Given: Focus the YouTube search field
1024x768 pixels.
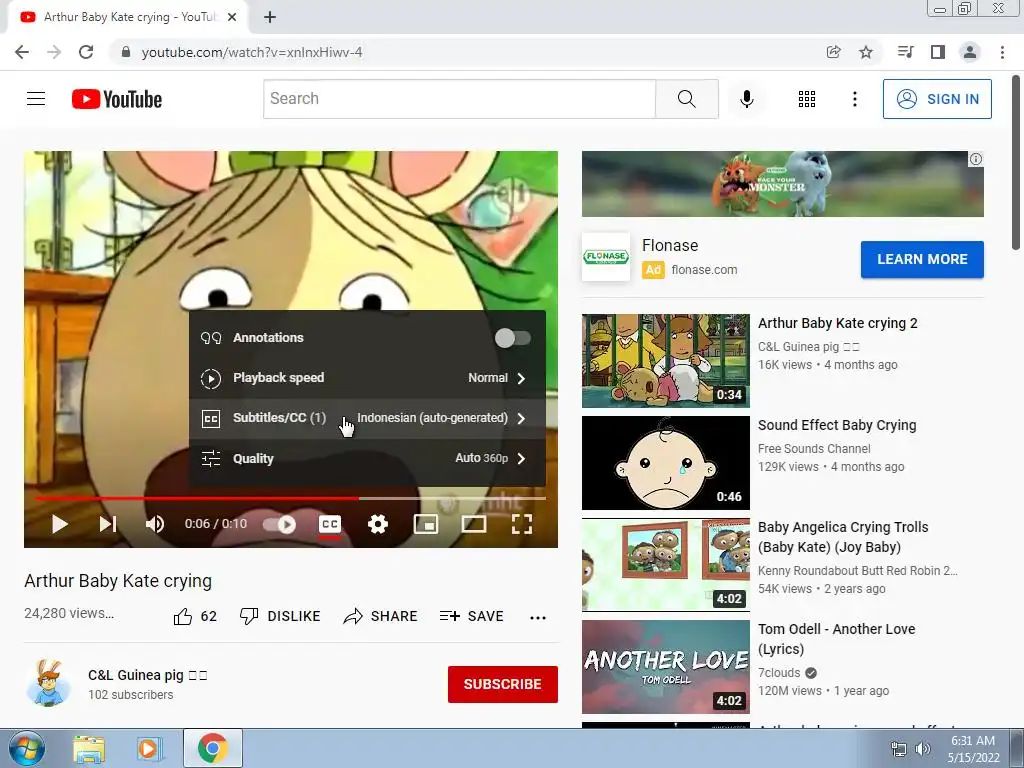Looking at the screenshot, I should pyautogui.click(x=459, y=99).
